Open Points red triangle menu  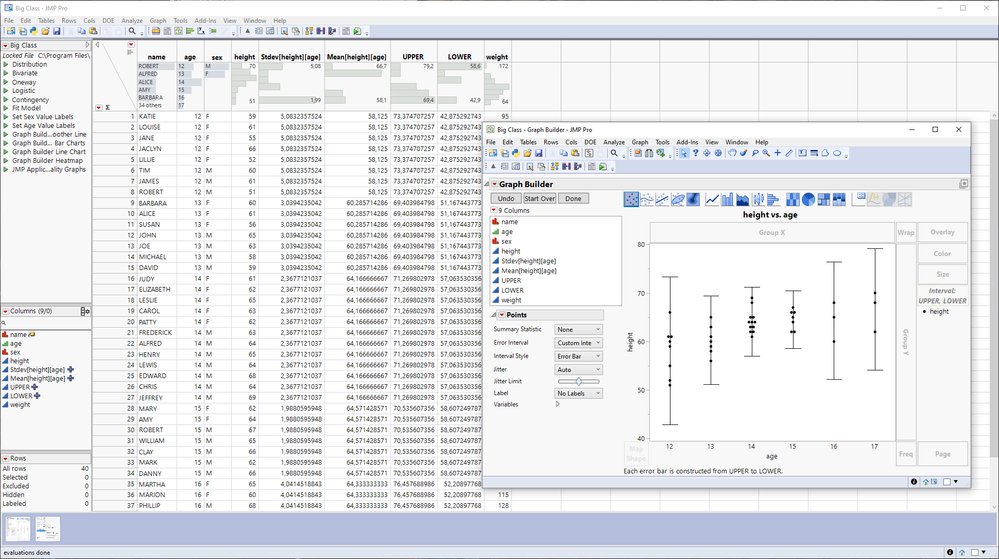[502, 315]
